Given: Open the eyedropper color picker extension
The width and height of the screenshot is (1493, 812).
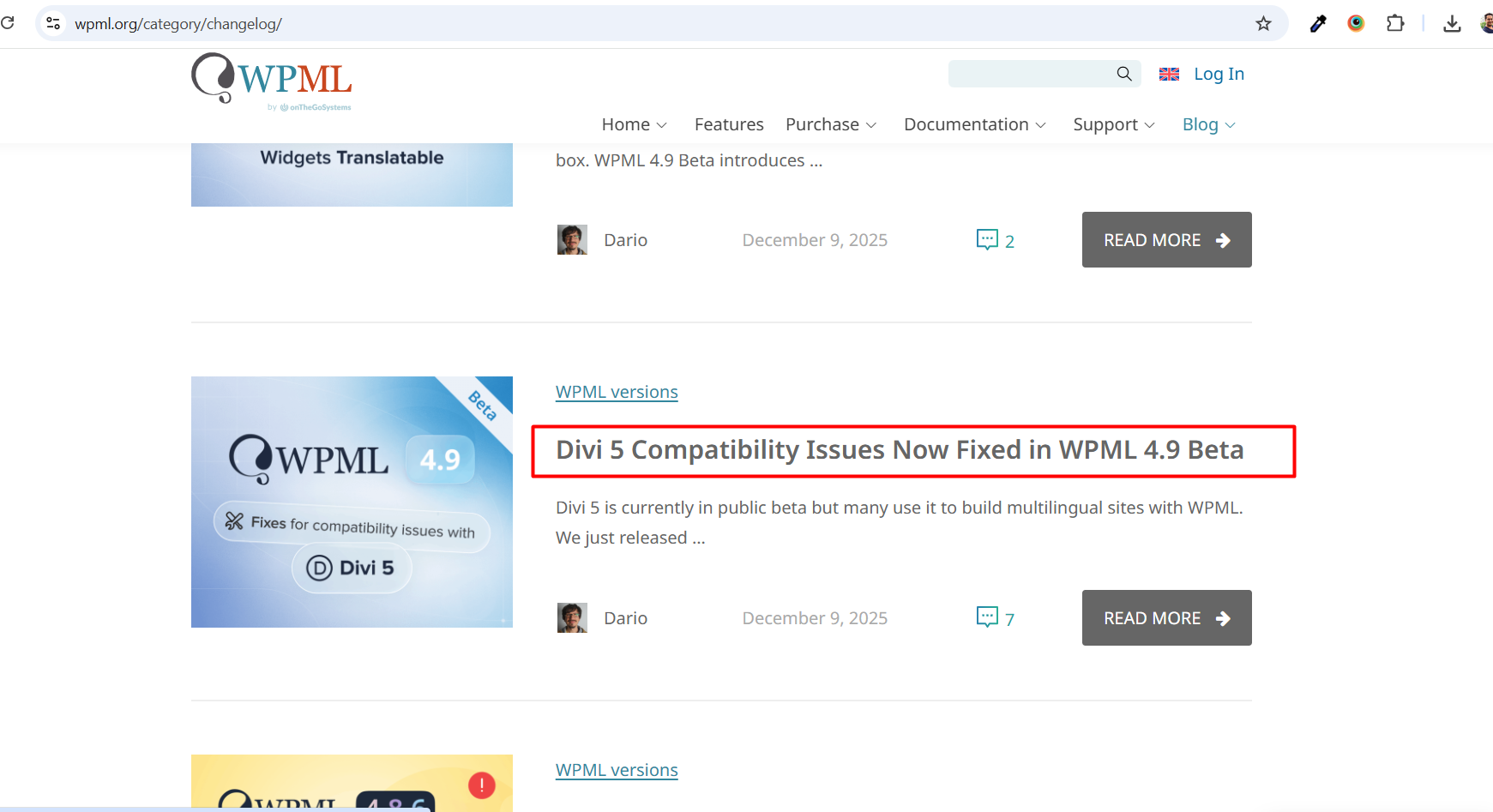Looking at the screenshot, I should [x=1318, y=23].
